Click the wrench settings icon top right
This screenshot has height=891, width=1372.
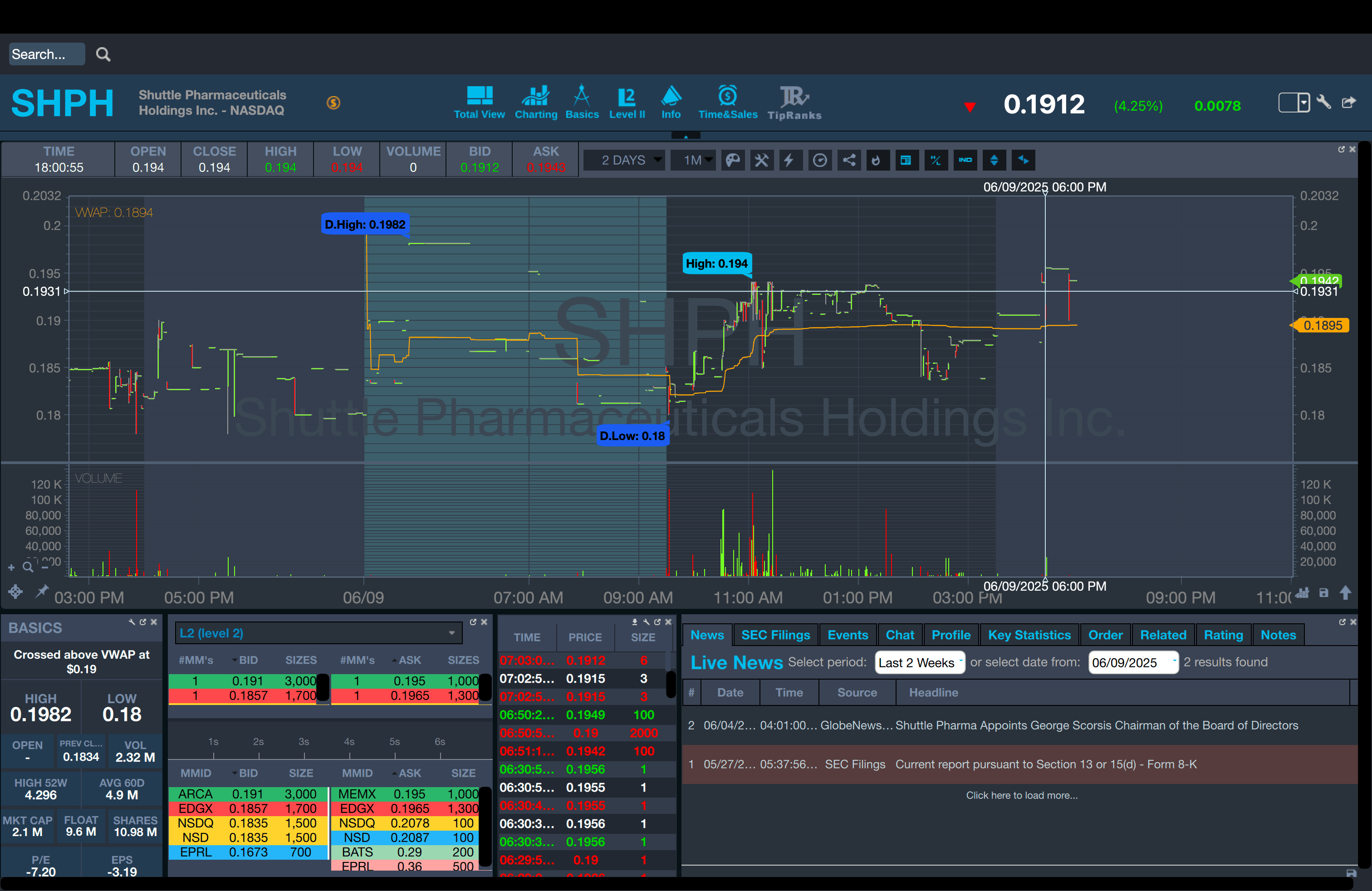click(x=1323, y=103)
